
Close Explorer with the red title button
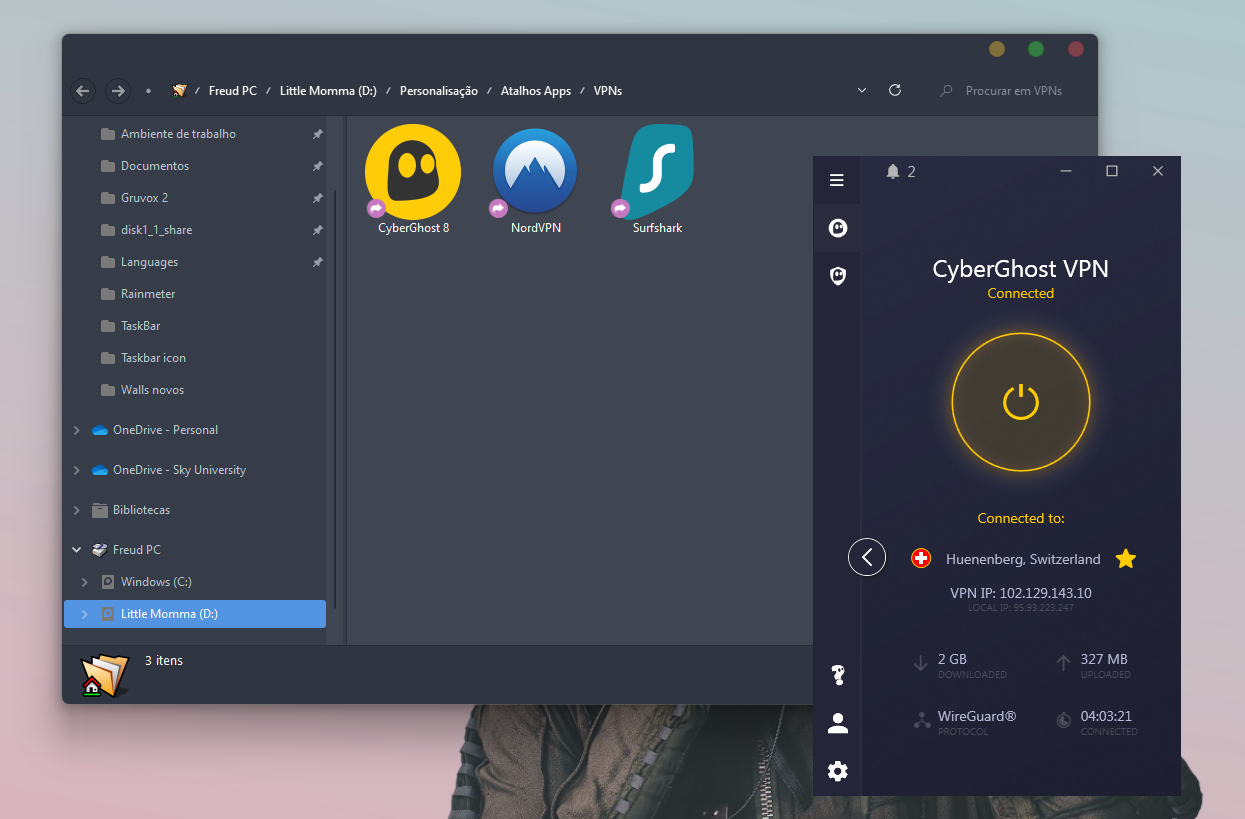pos(1076,49)
